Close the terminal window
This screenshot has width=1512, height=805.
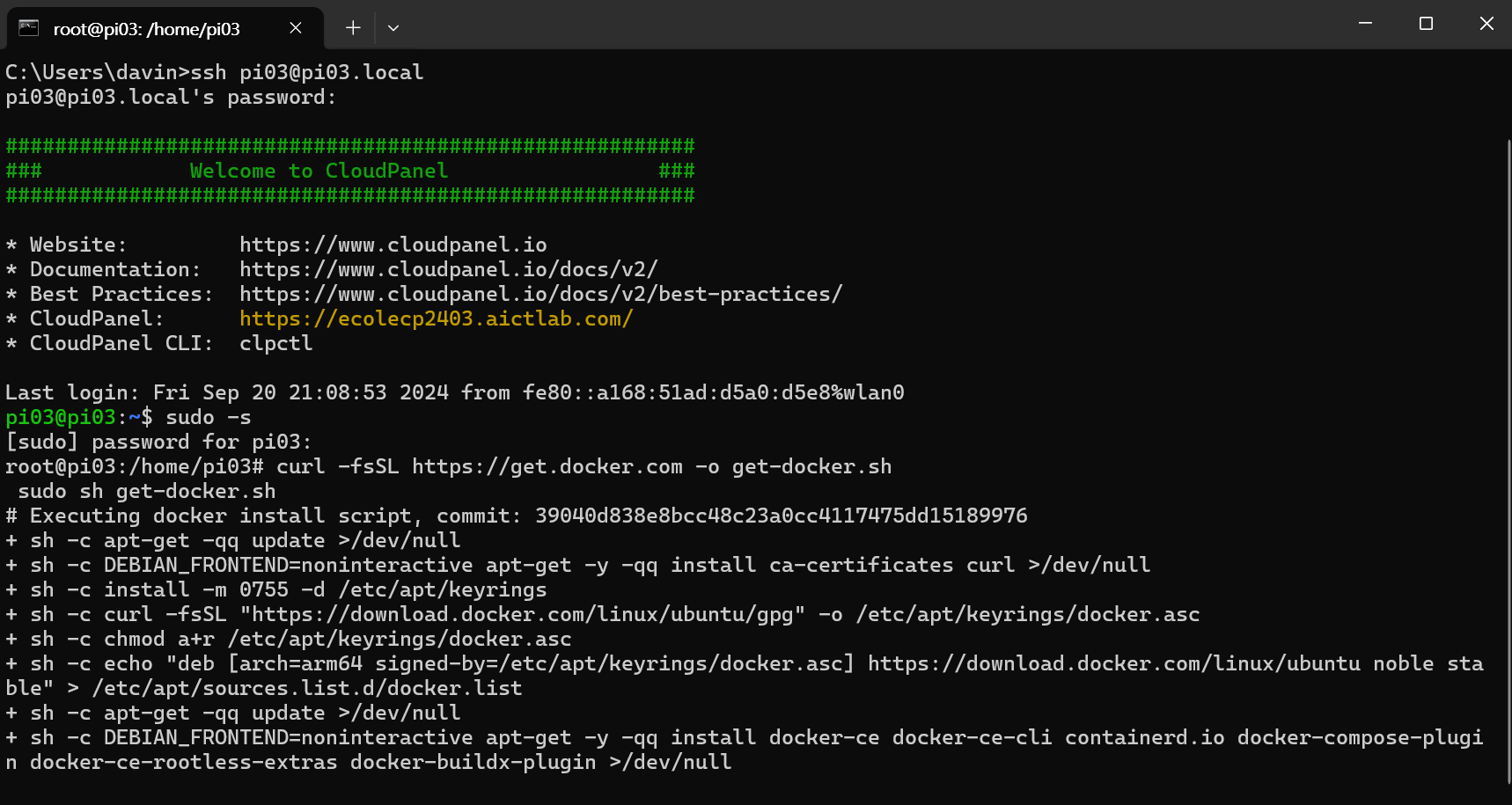coord(1486,24)
